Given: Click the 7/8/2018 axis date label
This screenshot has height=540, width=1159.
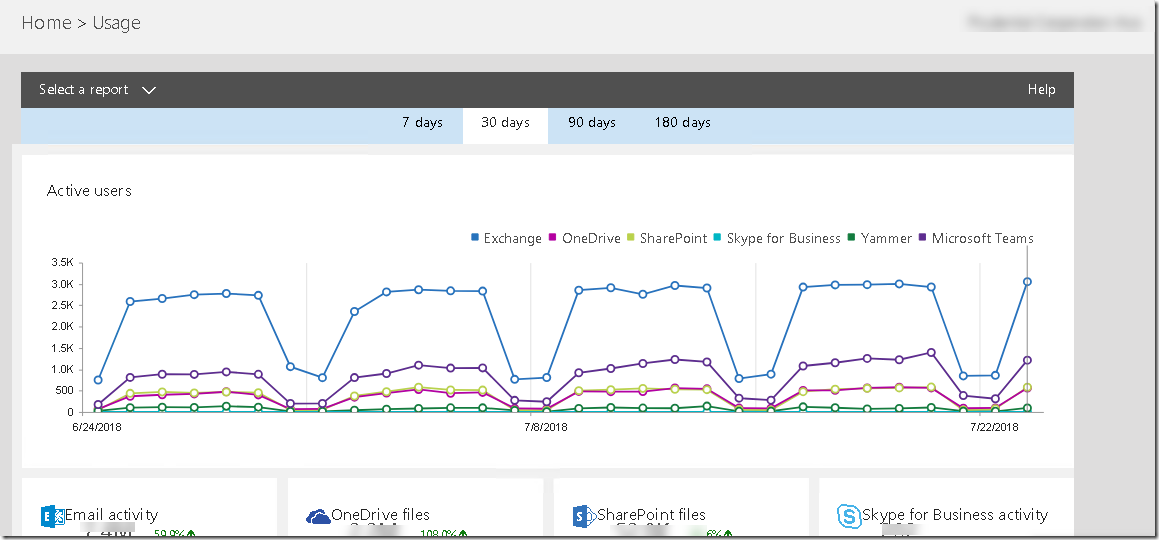Looking at the screenshot, I should click(x=545, y=427).
